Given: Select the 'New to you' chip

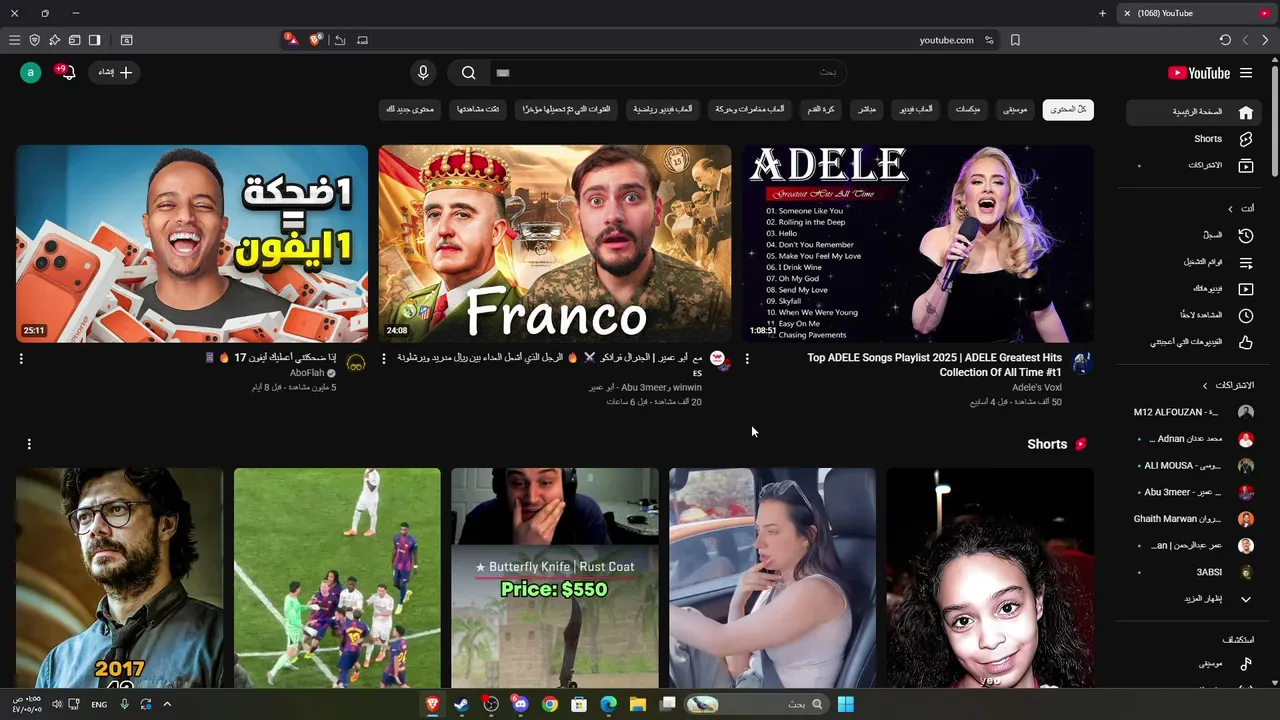Looking at the screenshot, I should click(410, 109).
